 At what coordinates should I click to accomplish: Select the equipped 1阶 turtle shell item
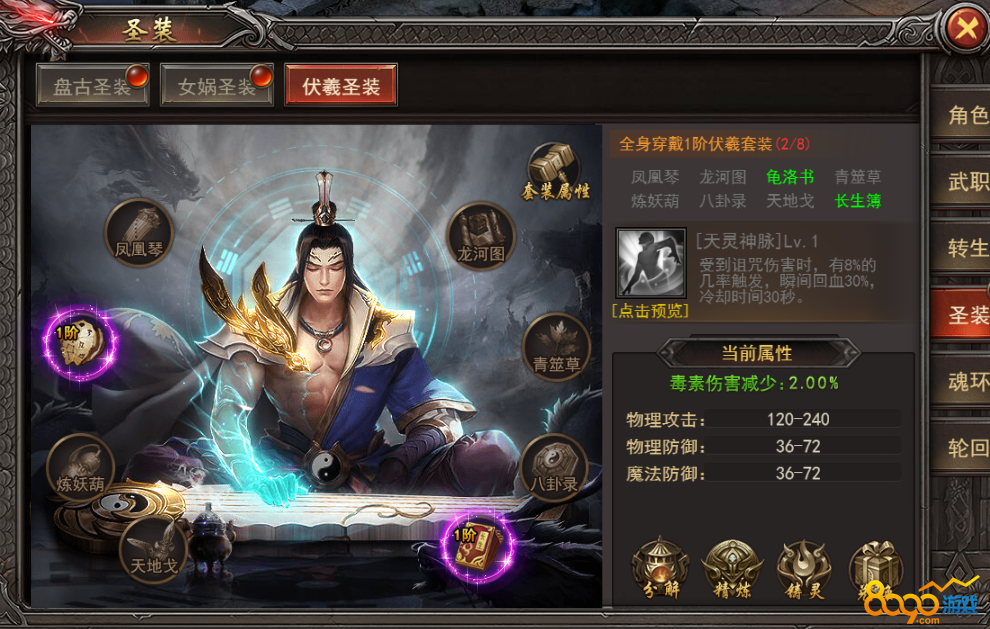point(80,344)
